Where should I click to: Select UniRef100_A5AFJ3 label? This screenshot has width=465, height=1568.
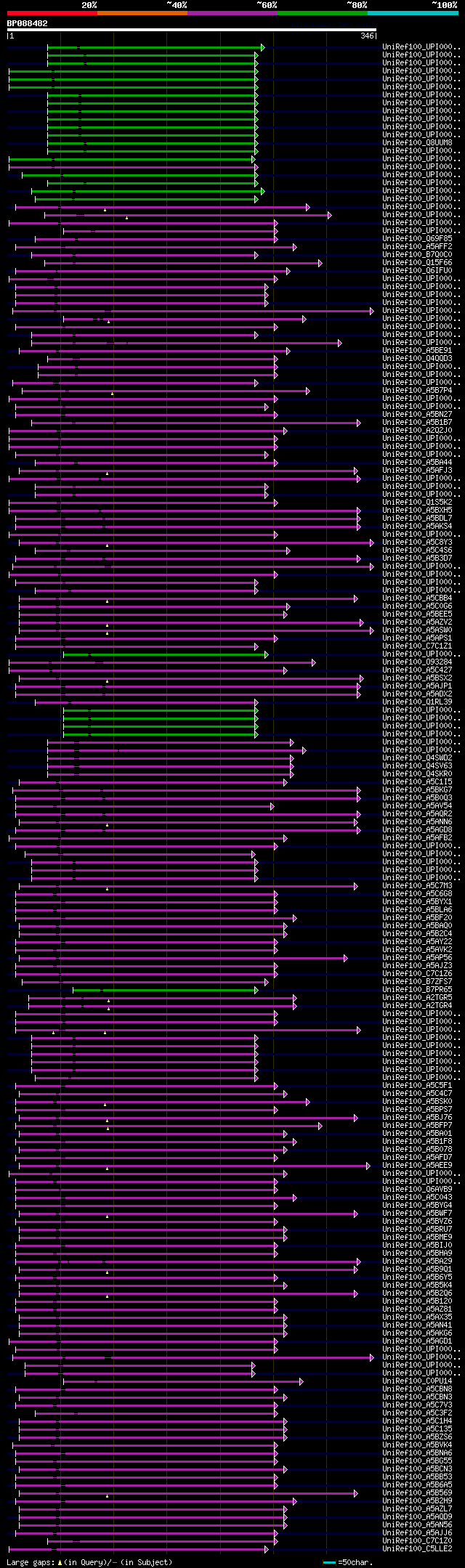(x=417, y=471)
